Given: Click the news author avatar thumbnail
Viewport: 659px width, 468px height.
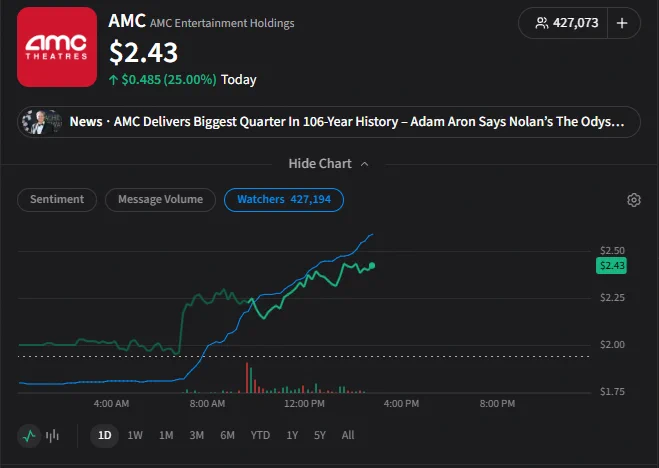Looking at the screenshot, I should [x=42, y=122].
